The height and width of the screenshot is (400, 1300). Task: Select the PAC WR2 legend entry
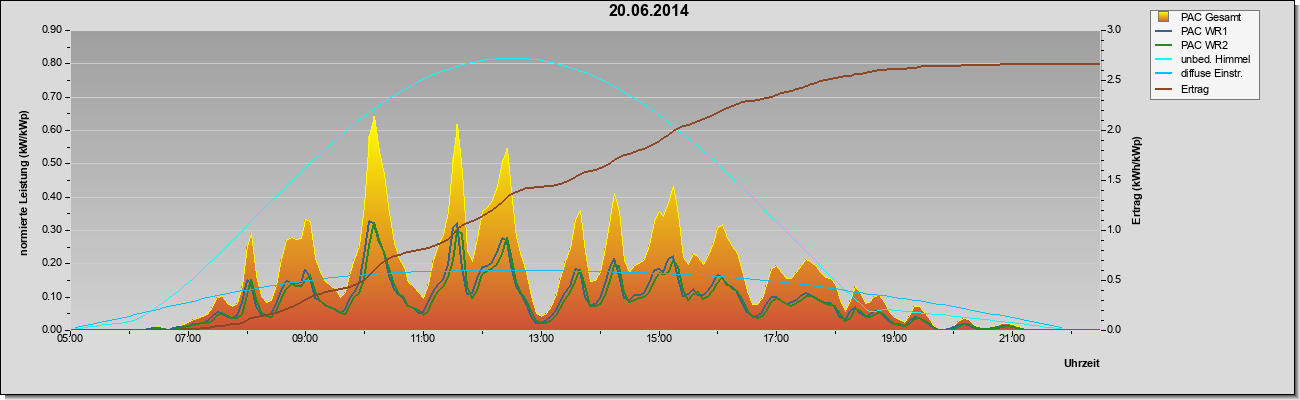pyautogui.click(x=1203, y=45)
